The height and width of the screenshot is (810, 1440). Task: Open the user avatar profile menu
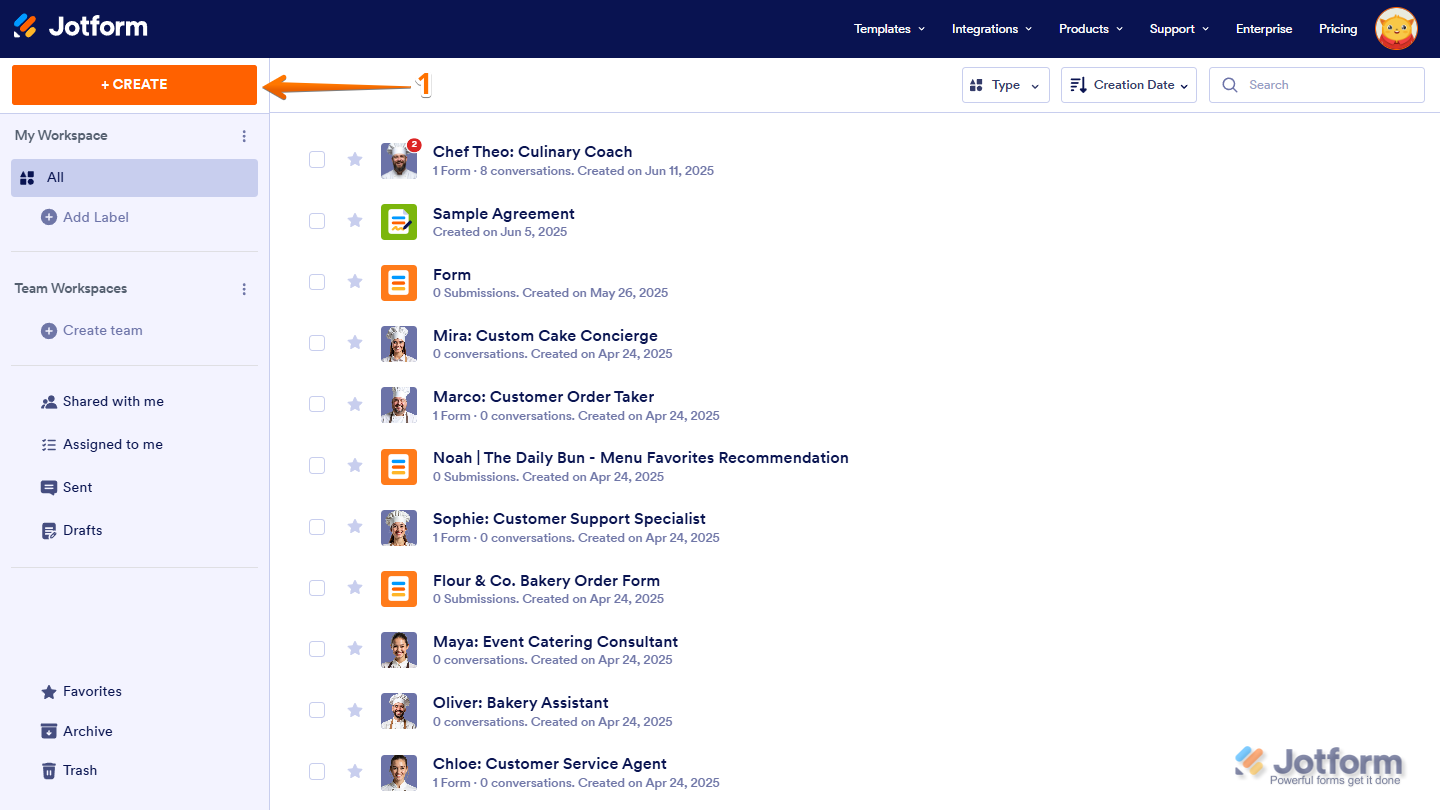point(1396,29)
